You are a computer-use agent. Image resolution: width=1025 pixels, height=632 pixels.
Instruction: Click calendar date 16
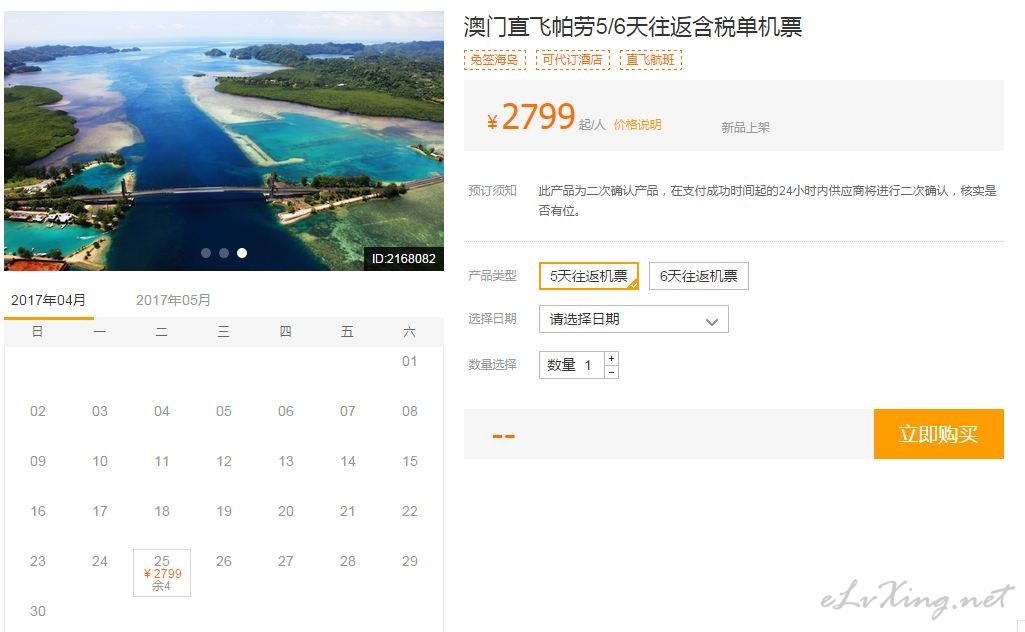38,511
